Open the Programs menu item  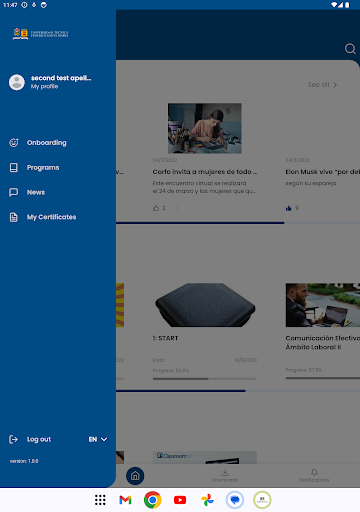(43, 167)
